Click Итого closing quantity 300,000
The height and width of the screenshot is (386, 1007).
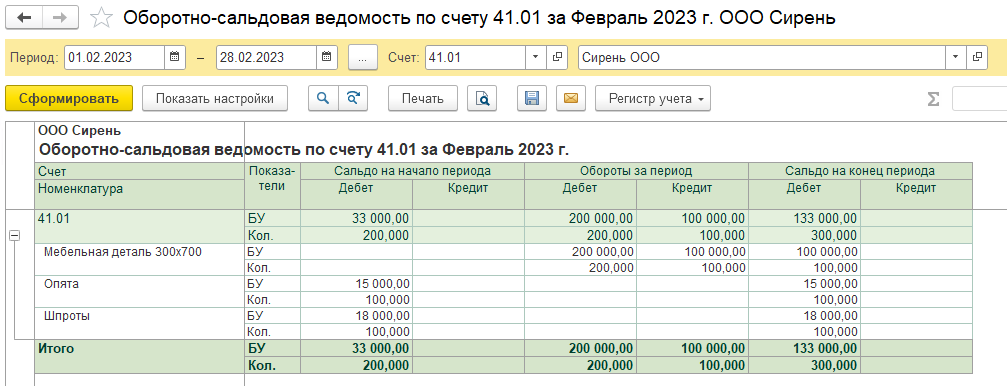click(x=805, y=365)
